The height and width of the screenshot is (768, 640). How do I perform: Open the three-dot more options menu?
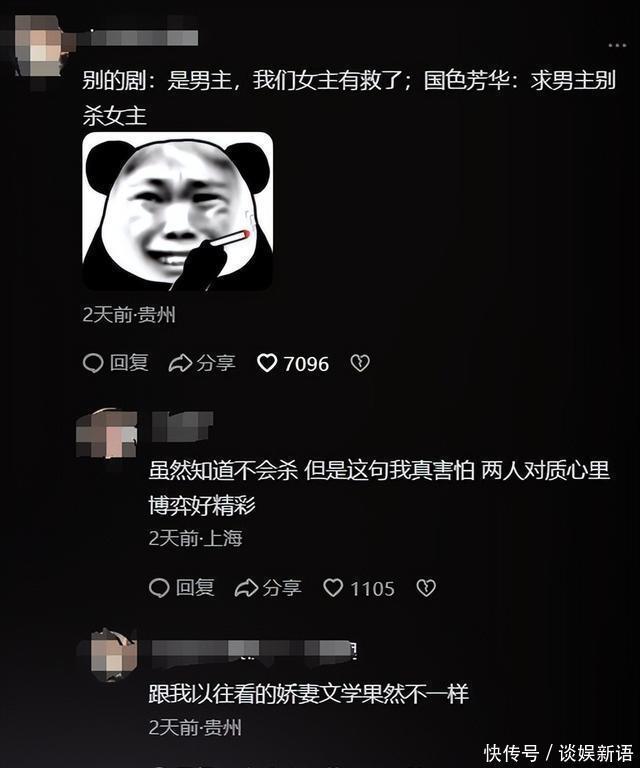(617, 46)
